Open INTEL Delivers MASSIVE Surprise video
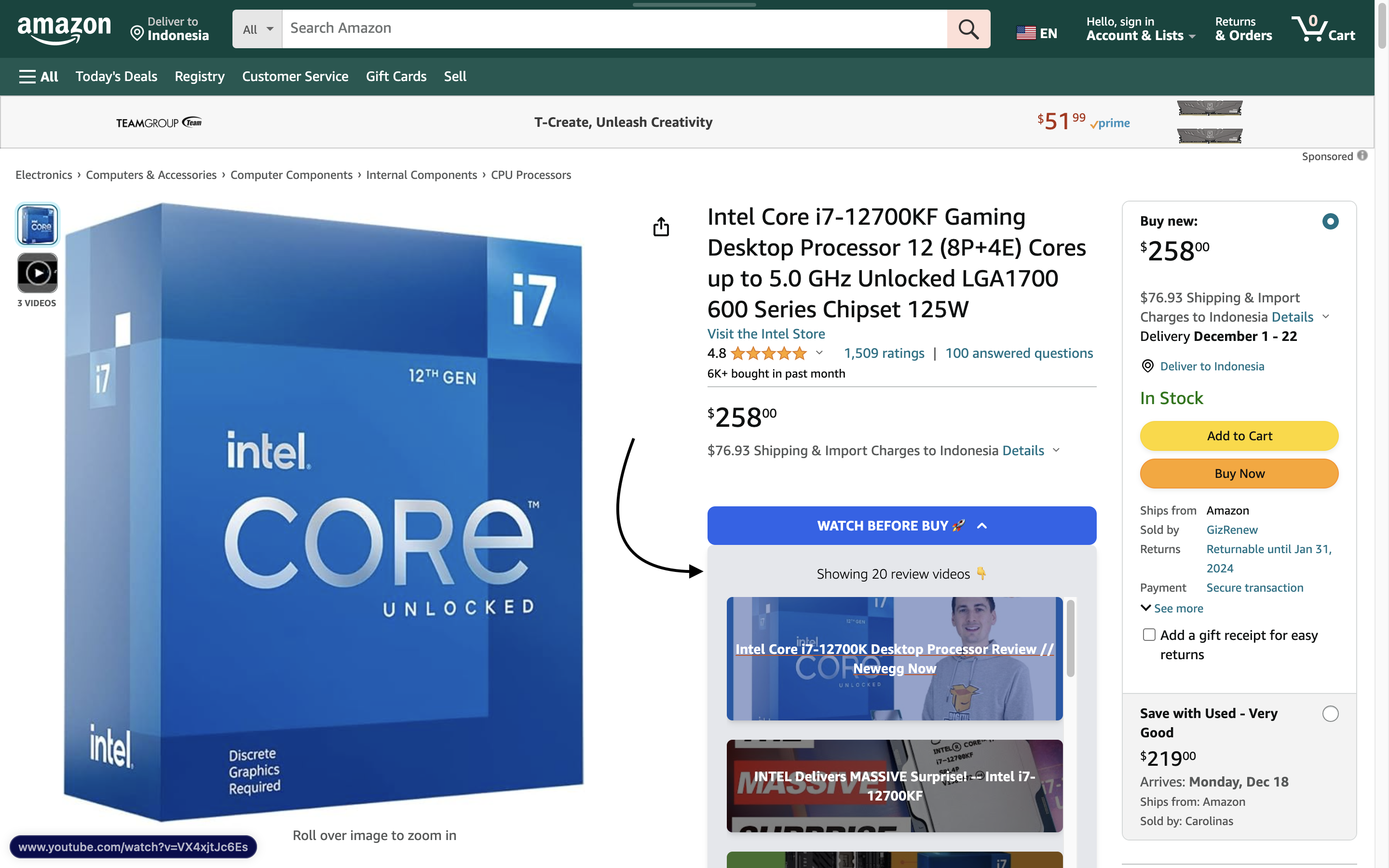This screenshot has width=1389, height=868. click(x=894, y=786)
